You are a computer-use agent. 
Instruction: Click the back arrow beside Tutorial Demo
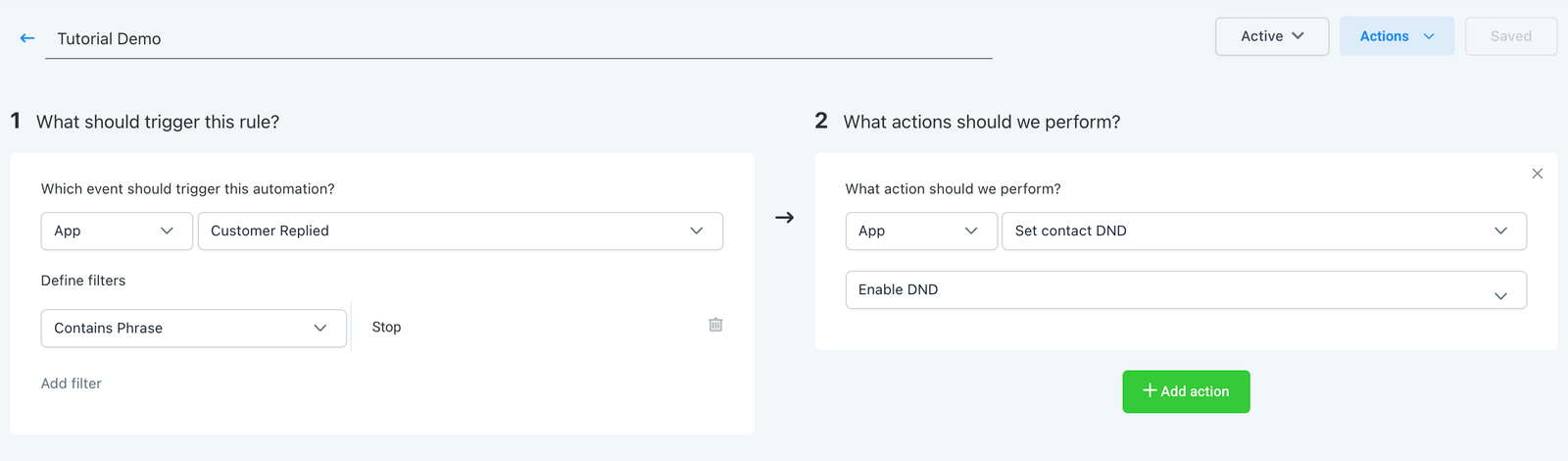point(27,38)
